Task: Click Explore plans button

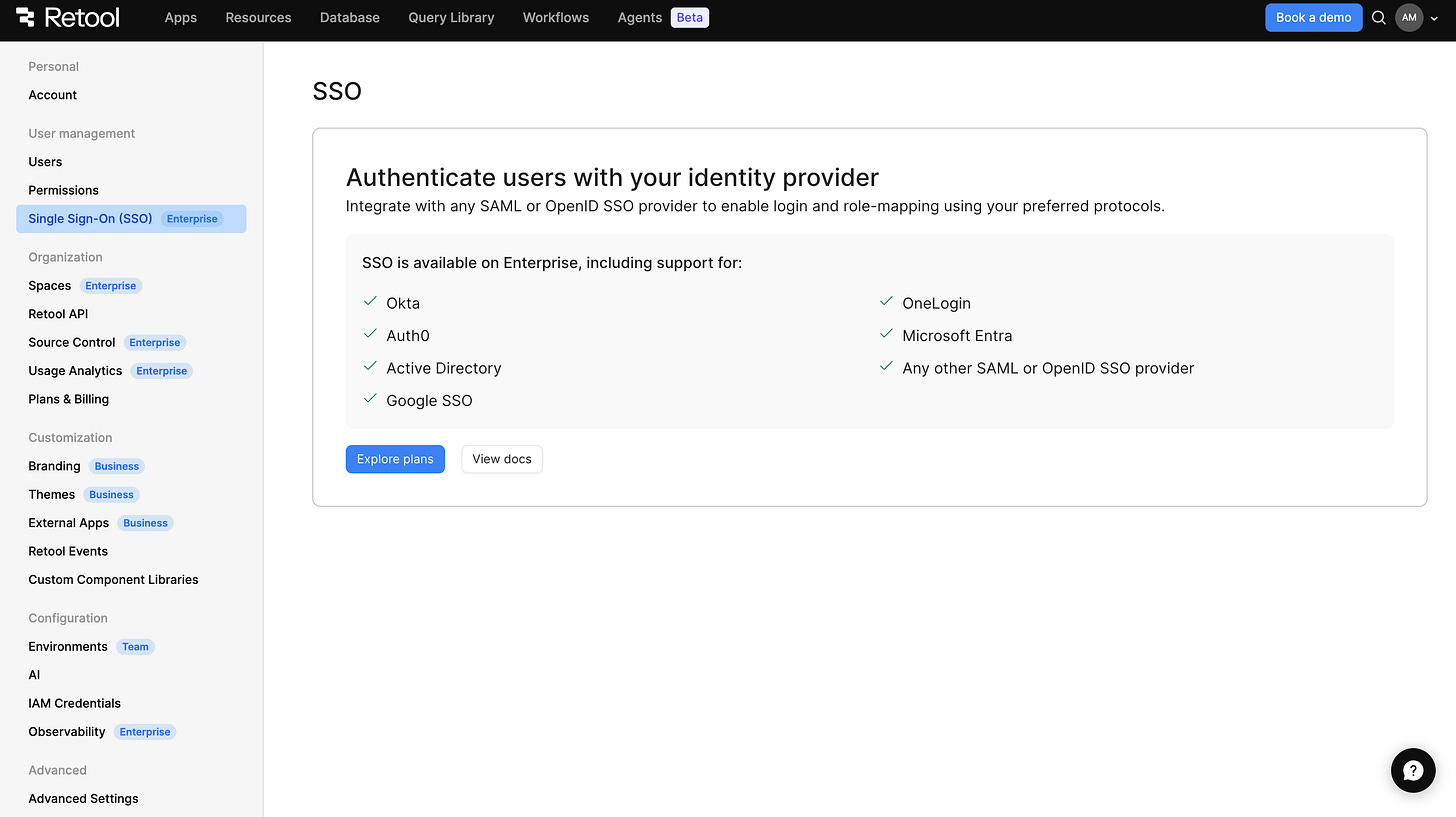Action: click(395, 459)
